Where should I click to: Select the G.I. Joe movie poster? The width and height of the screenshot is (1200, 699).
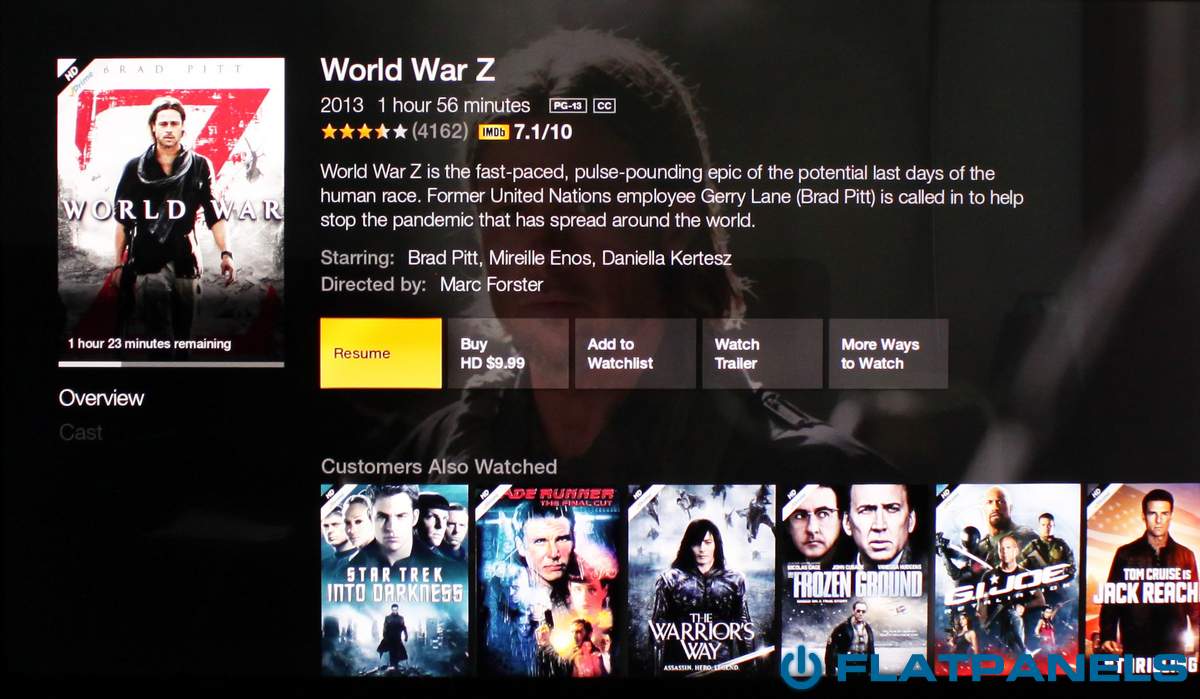pyautogui.click(x=1008, y=580)
